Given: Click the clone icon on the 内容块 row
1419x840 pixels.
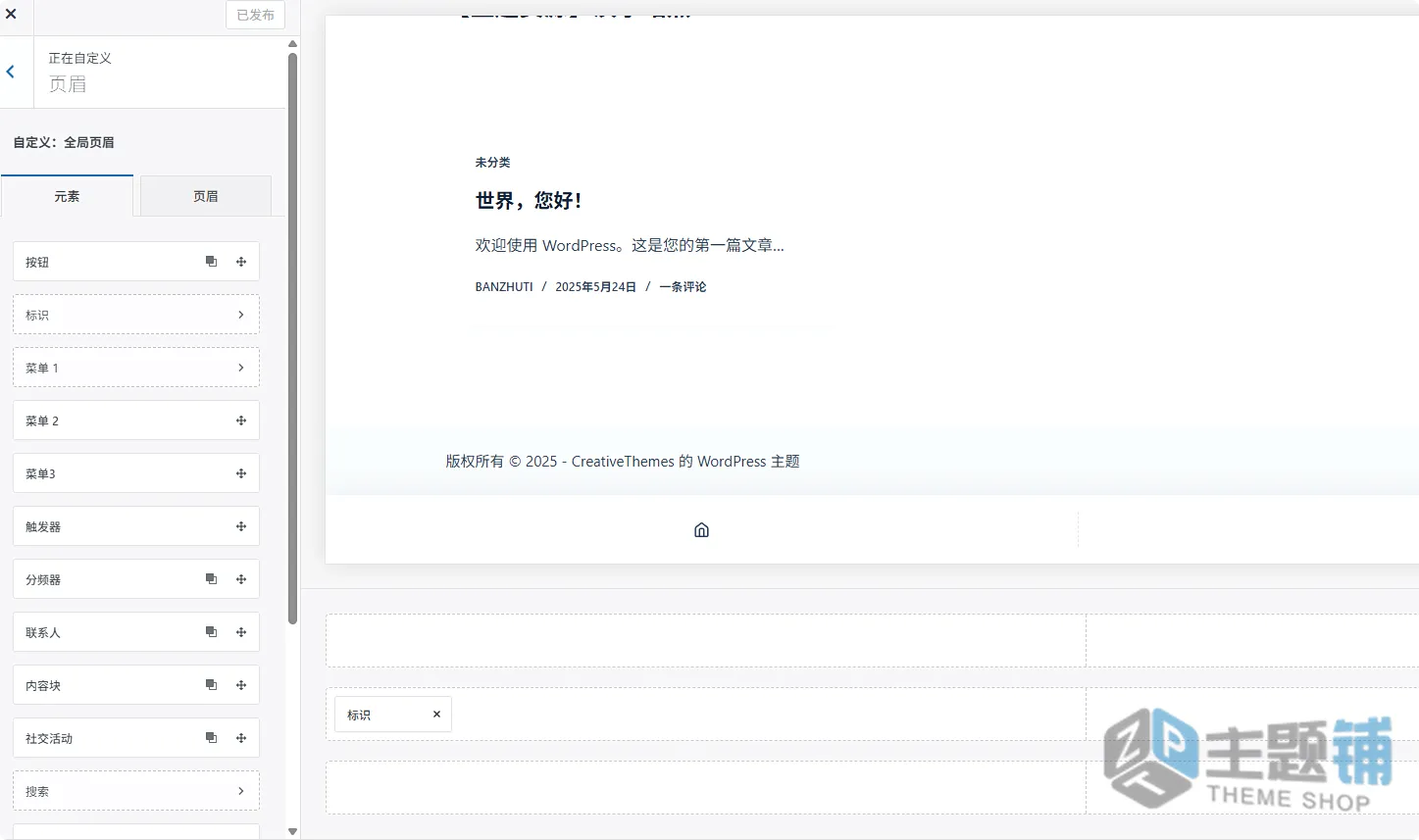Looking at the screenshot, I should 211,685.
